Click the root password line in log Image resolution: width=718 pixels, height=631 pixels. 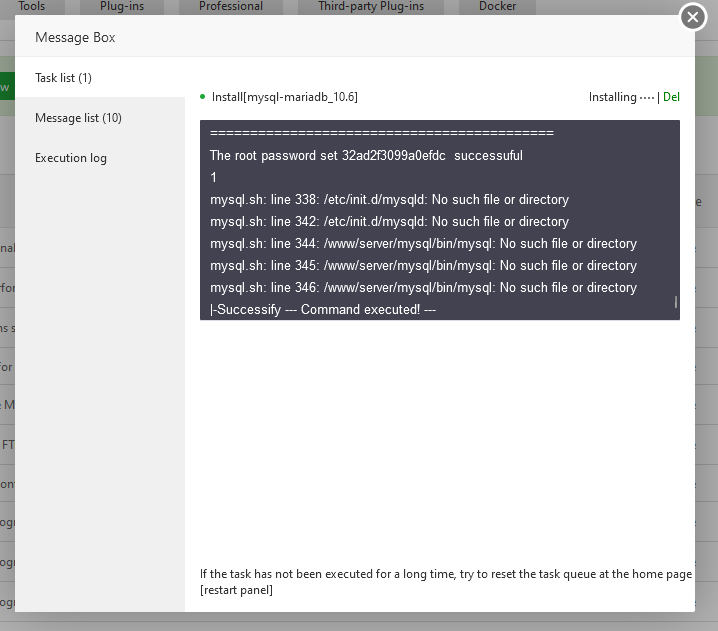pos(366,156)
